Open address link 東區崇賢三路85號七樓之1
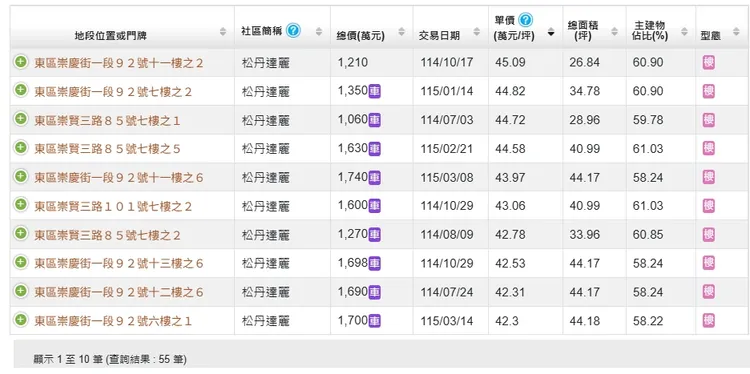 point(107,121)
